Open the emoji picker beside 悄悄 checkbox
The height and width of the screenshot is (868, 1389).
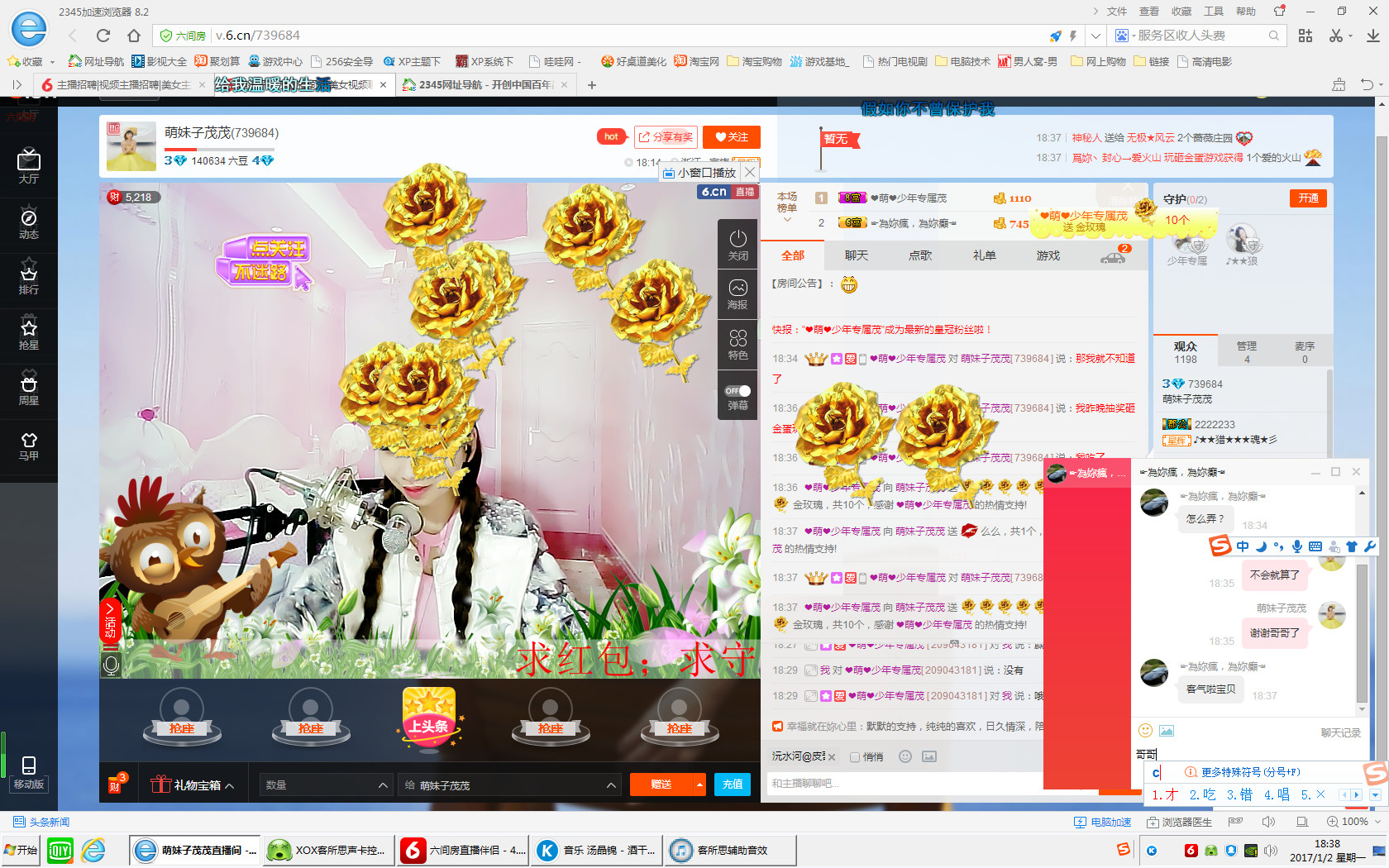pyautogui.click(x=905, y=756)
